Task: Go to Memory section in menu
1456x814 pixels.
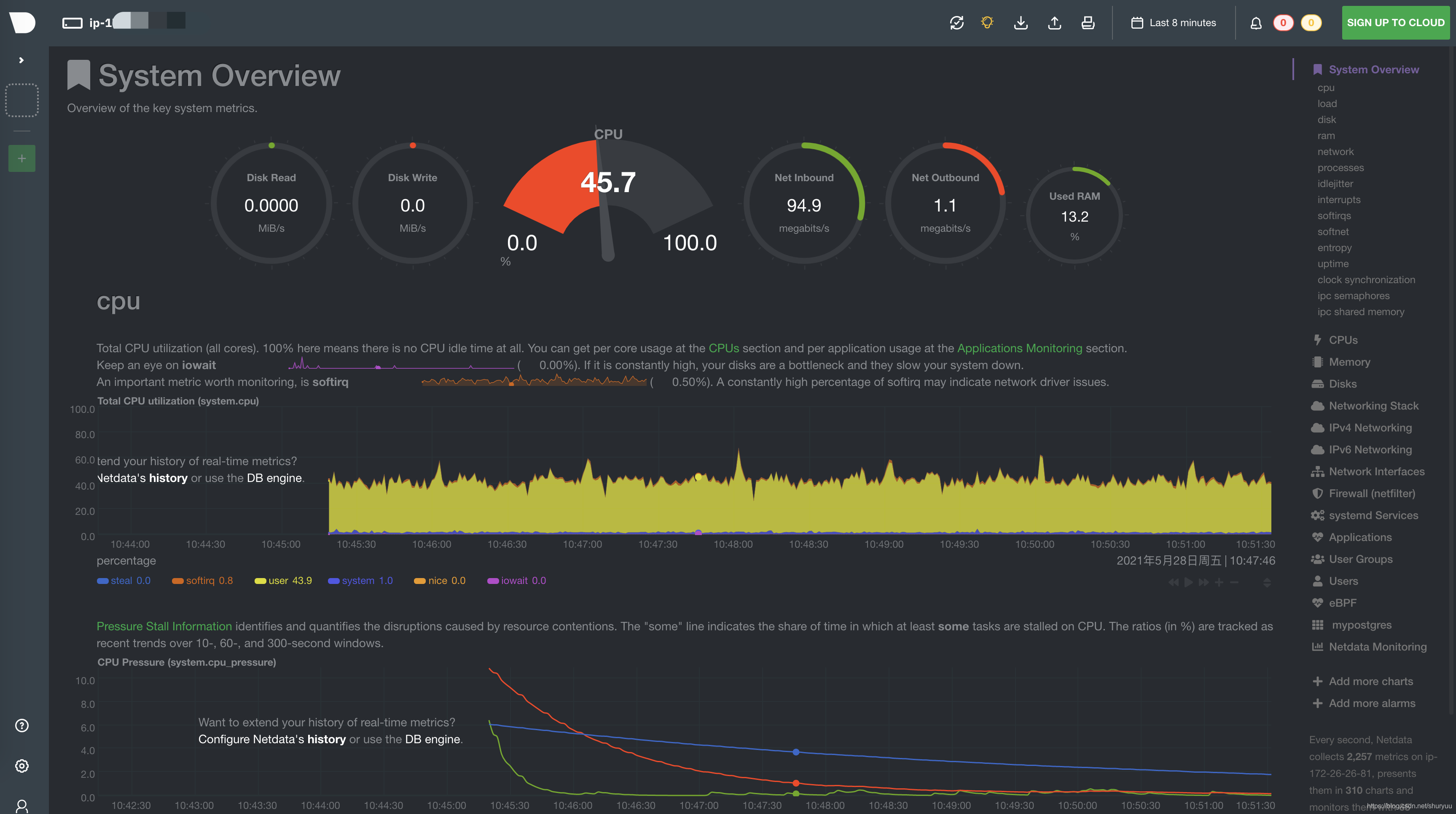Action: tap(1349, 362)
